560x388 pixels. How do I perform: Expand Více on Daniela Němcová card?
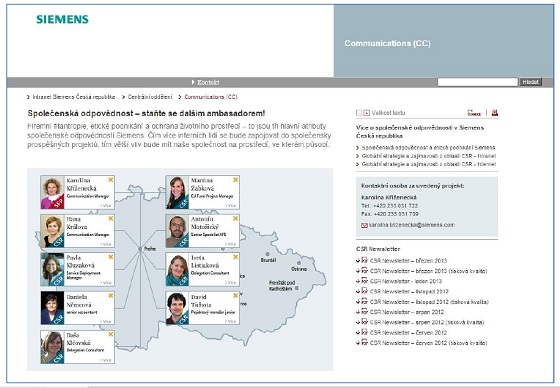pos(106,321)
